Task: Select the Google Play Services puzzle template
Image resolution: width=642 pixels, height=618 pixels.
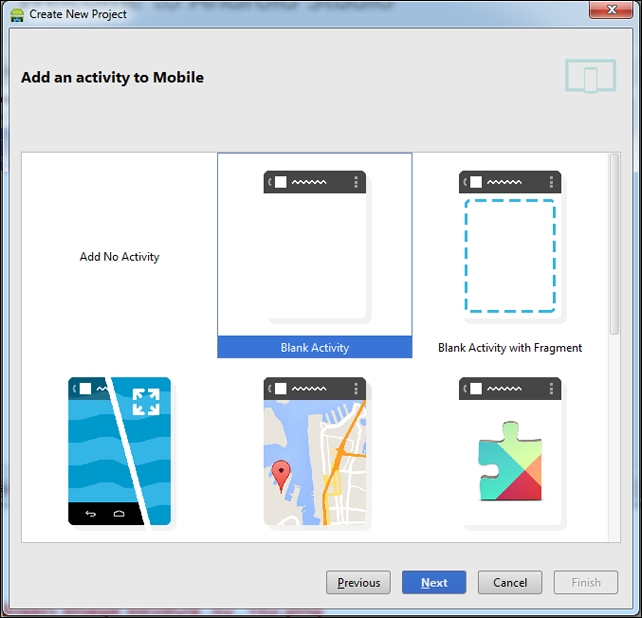Action: point(510,451)
